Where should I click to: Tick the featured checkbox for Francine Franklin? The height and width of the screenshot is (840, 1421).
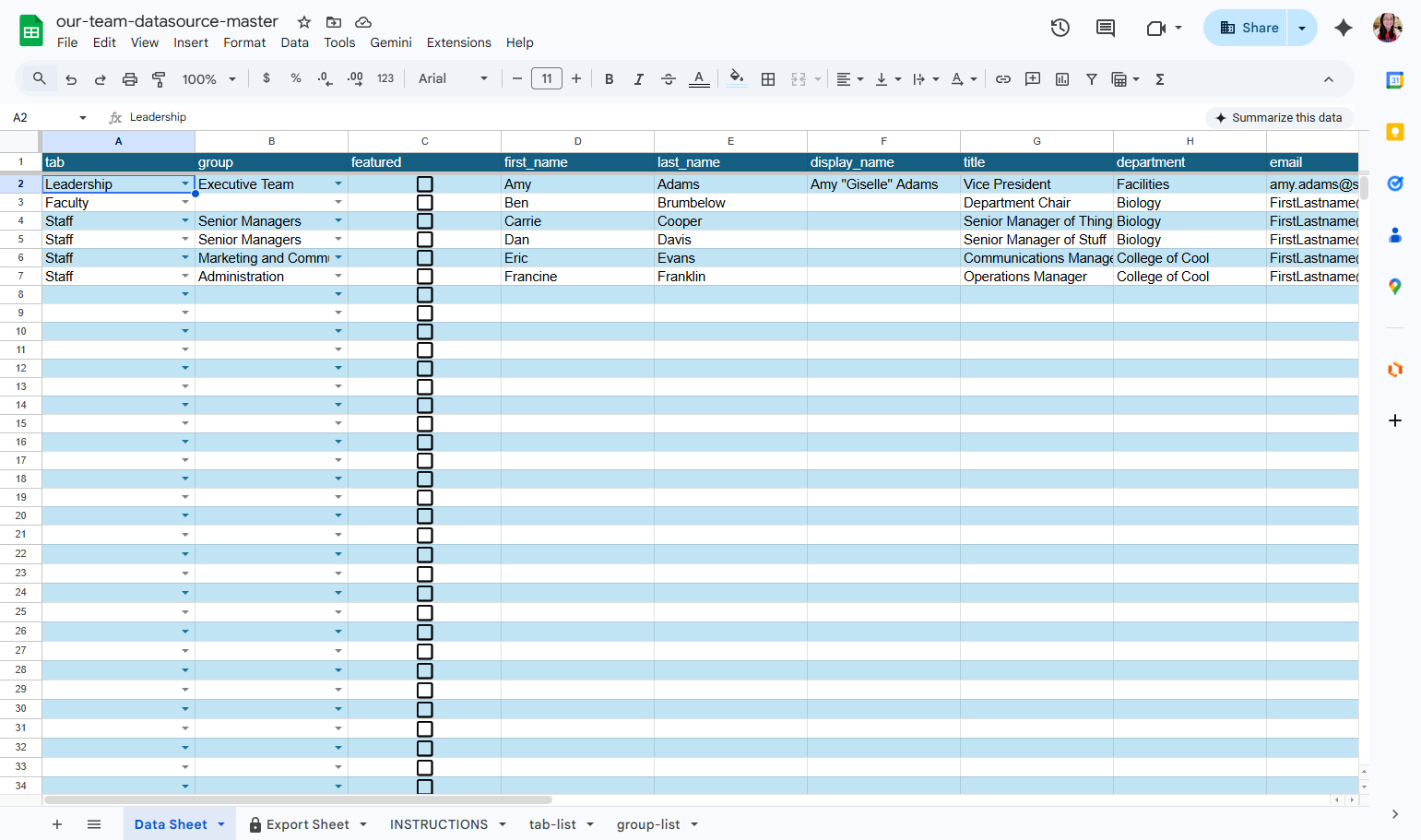pyautogui.click(x=425, y=277)
